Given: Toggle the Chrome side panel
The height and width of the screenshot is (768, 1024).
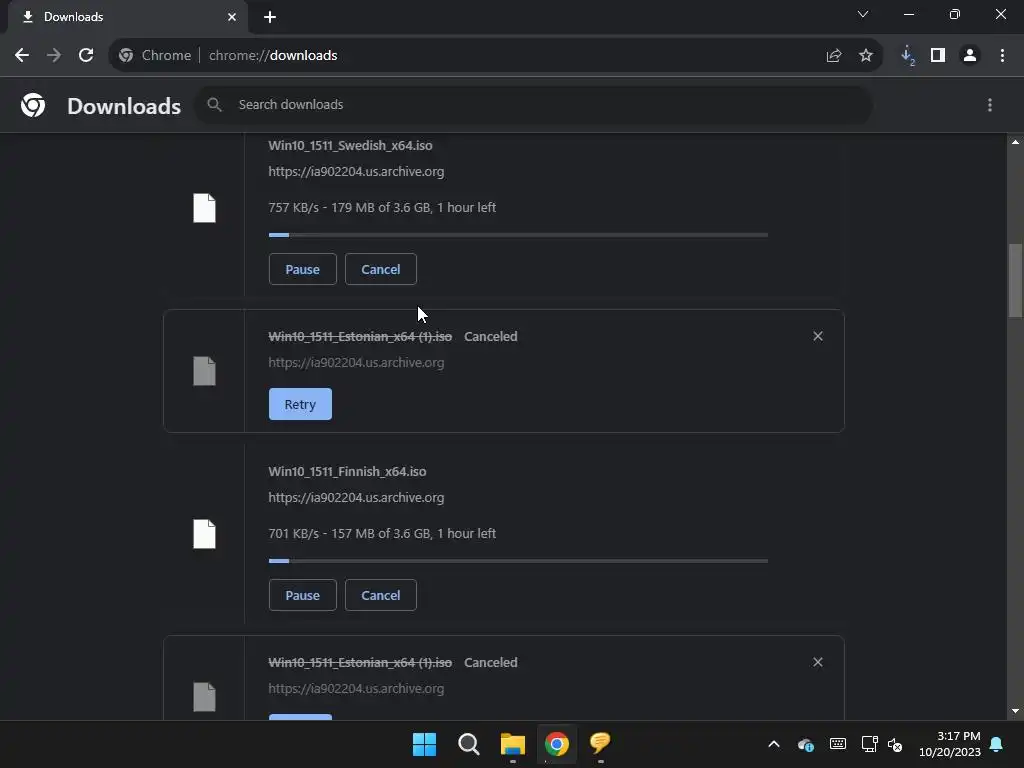Looking at the screenshot, I should coord(938,56).
